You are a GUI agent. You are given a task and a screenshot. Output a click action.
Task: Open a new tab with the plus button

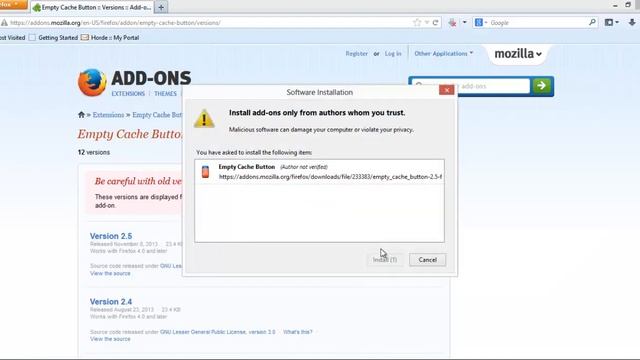click(161, 7)
